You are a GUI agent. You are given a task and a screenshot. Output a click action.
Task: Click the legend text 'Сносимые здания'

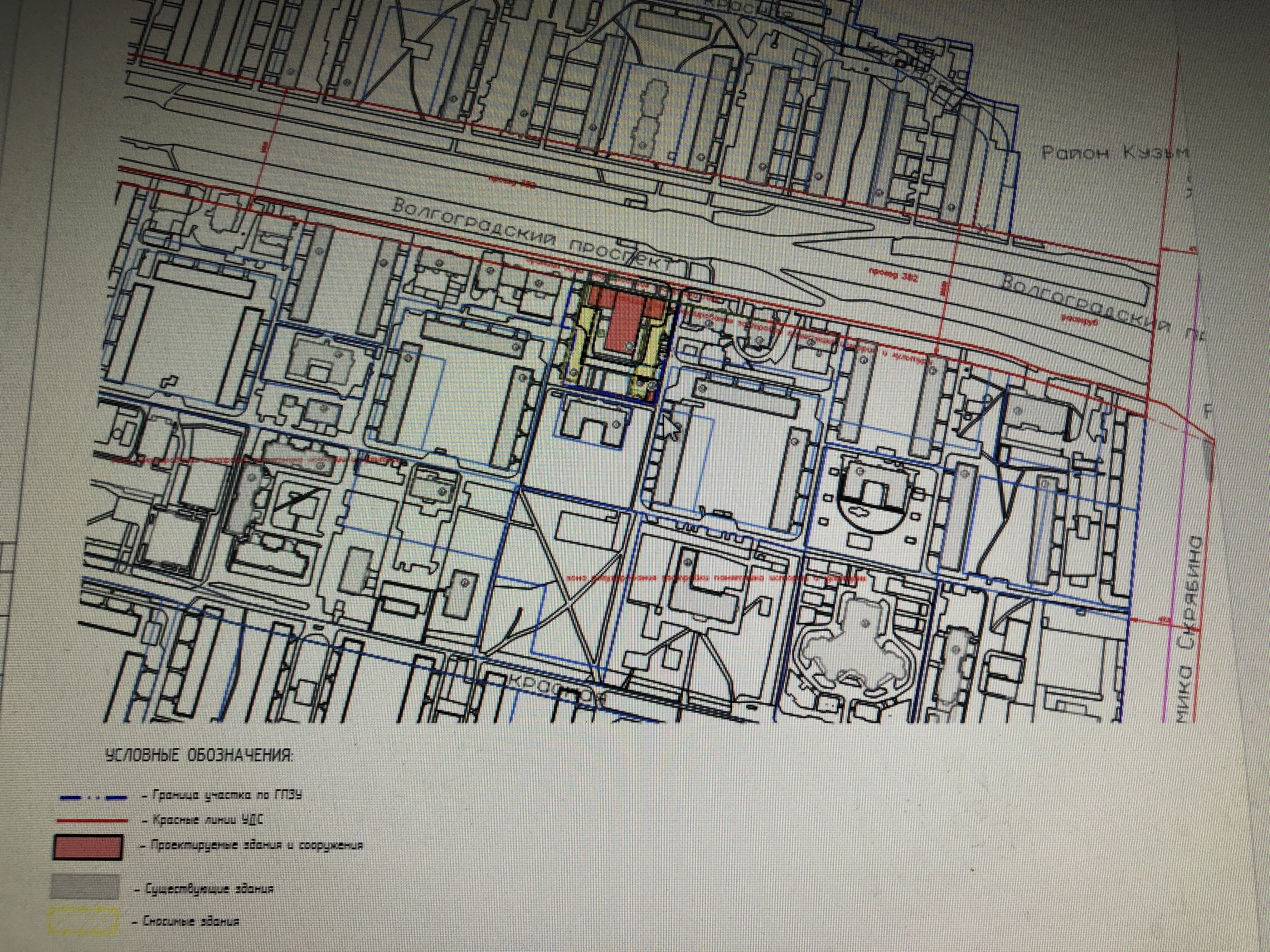(191, 921)
